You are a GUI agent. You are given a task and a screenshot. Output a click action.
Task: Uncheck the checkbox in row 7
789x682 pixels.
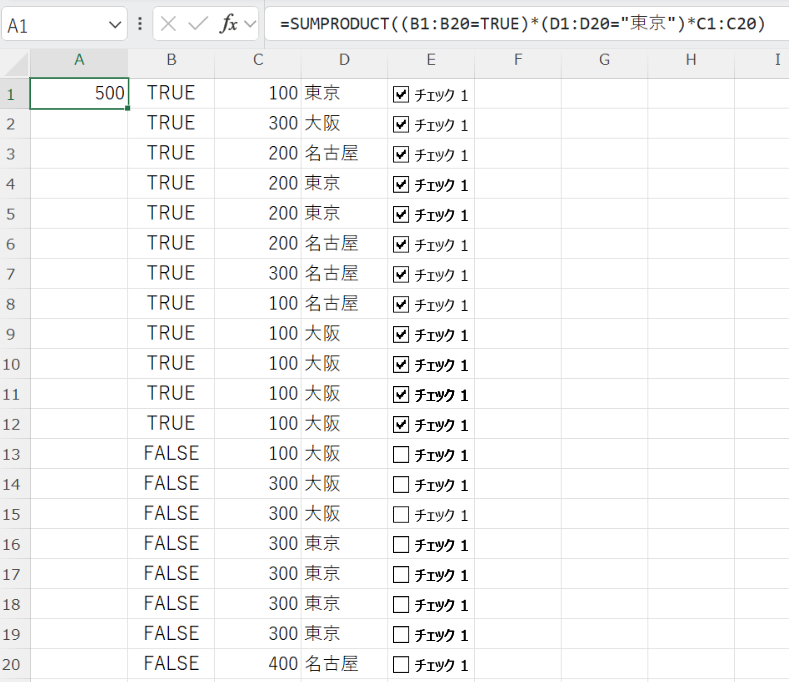click(402, 274)
